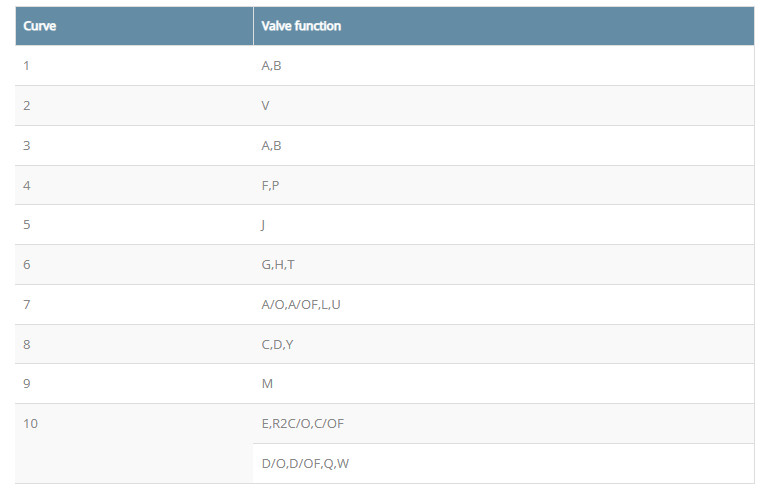The height and width of the screenshot is (489, 768).
Task: Select the curve number 2 cell
Action: (27, 105)
